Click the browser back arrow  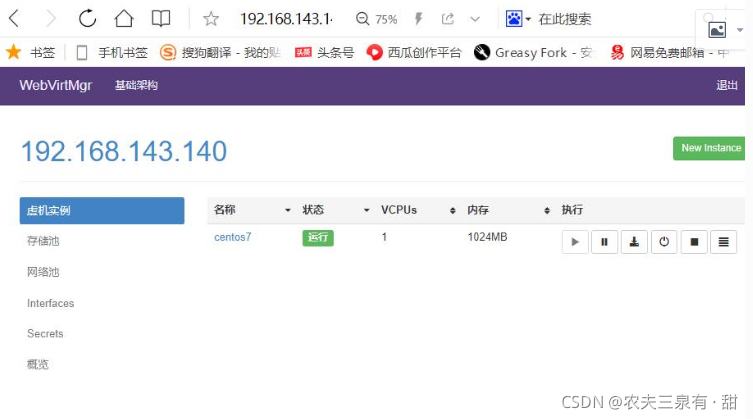click(x=14, y=19)
